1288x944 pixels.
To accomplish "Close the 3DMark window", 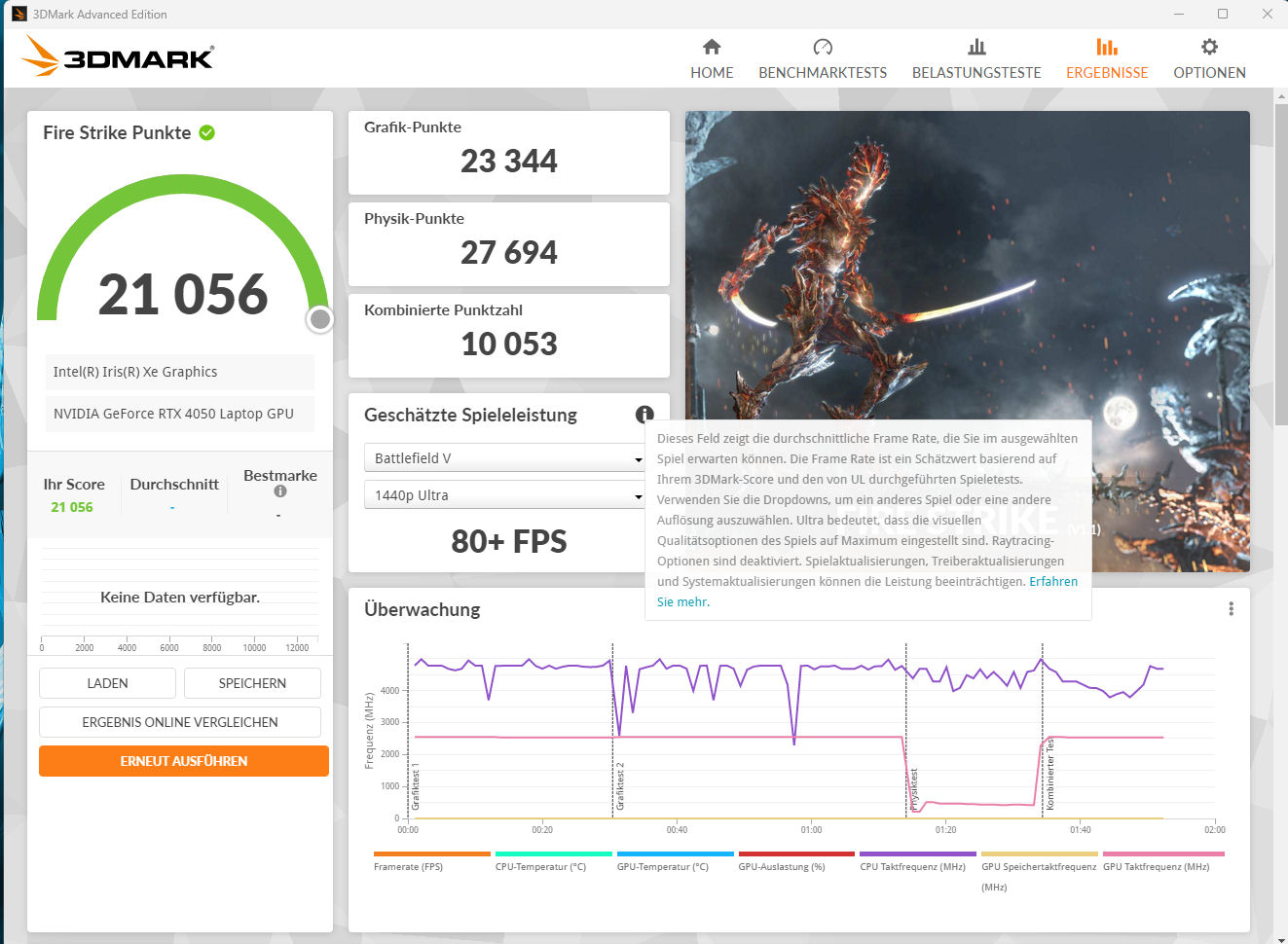I will pyautogui.click(x=1267, y=14).
